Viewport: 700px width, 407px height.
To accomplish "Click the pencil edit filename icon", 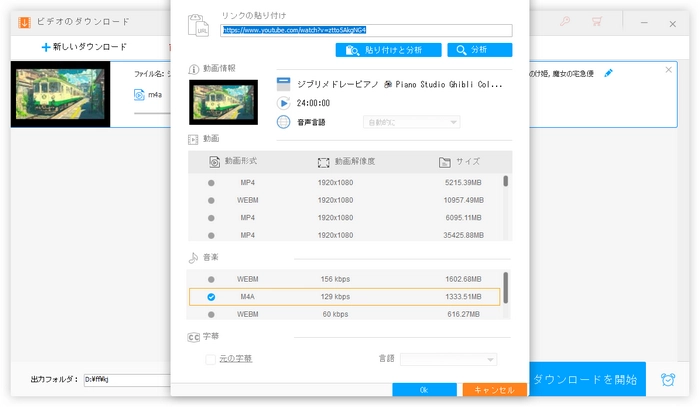I will tap(608, 73).
